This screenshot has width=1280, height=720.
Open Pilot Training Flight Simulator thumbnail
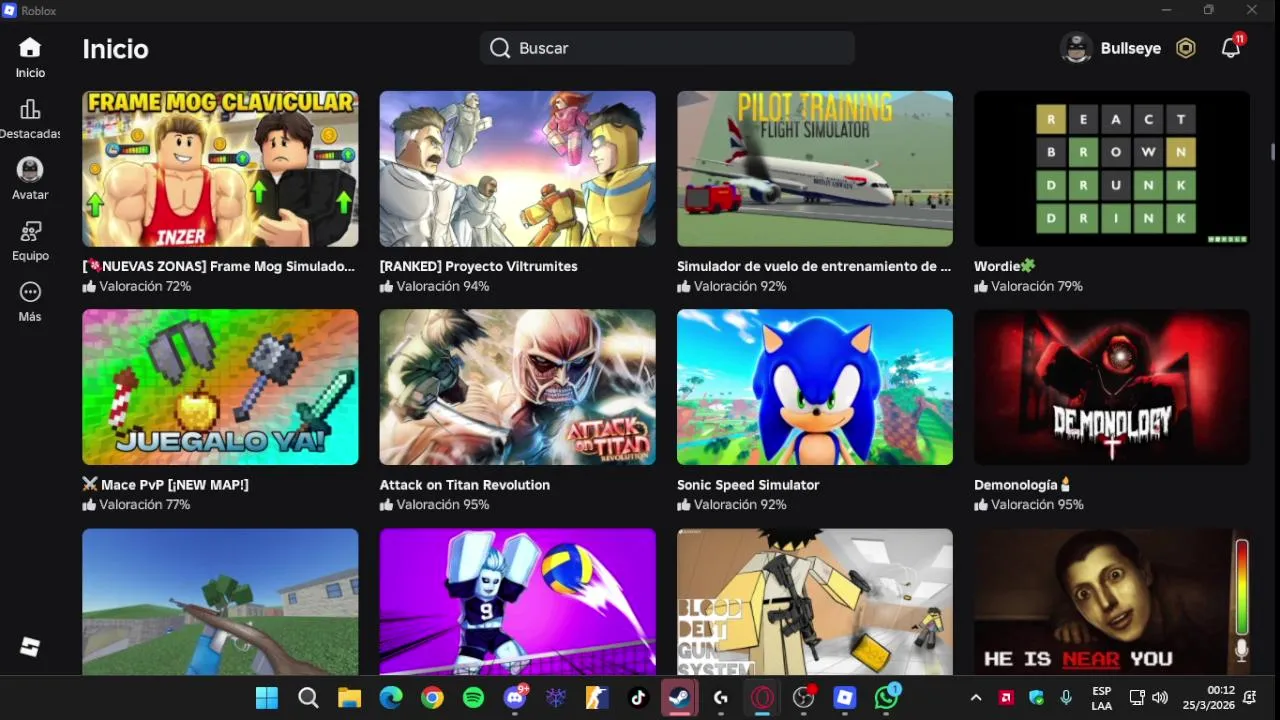tap(815, 169)
